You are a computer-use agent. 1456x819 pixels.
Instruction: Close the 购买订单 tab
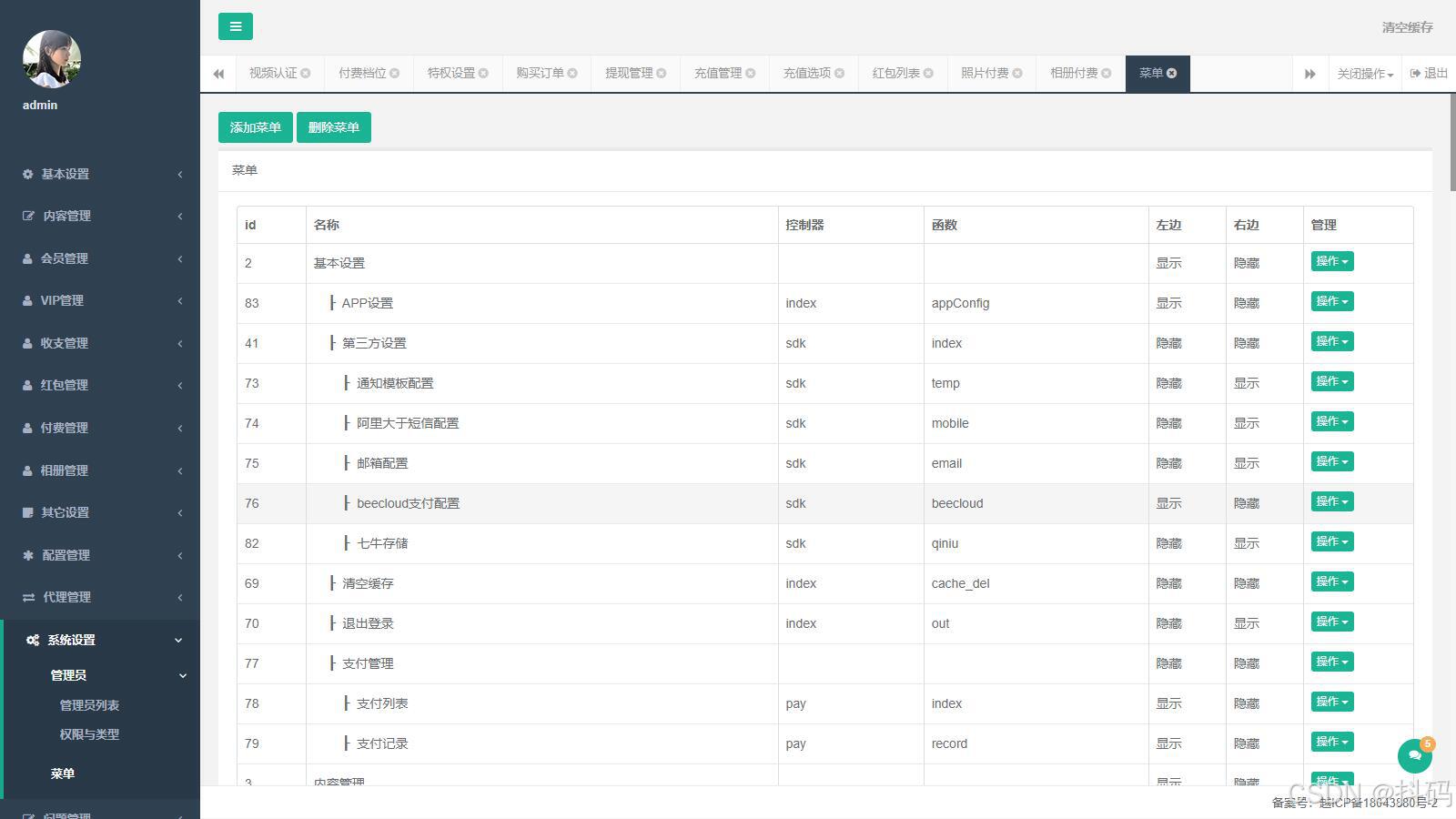coord(572,74)
